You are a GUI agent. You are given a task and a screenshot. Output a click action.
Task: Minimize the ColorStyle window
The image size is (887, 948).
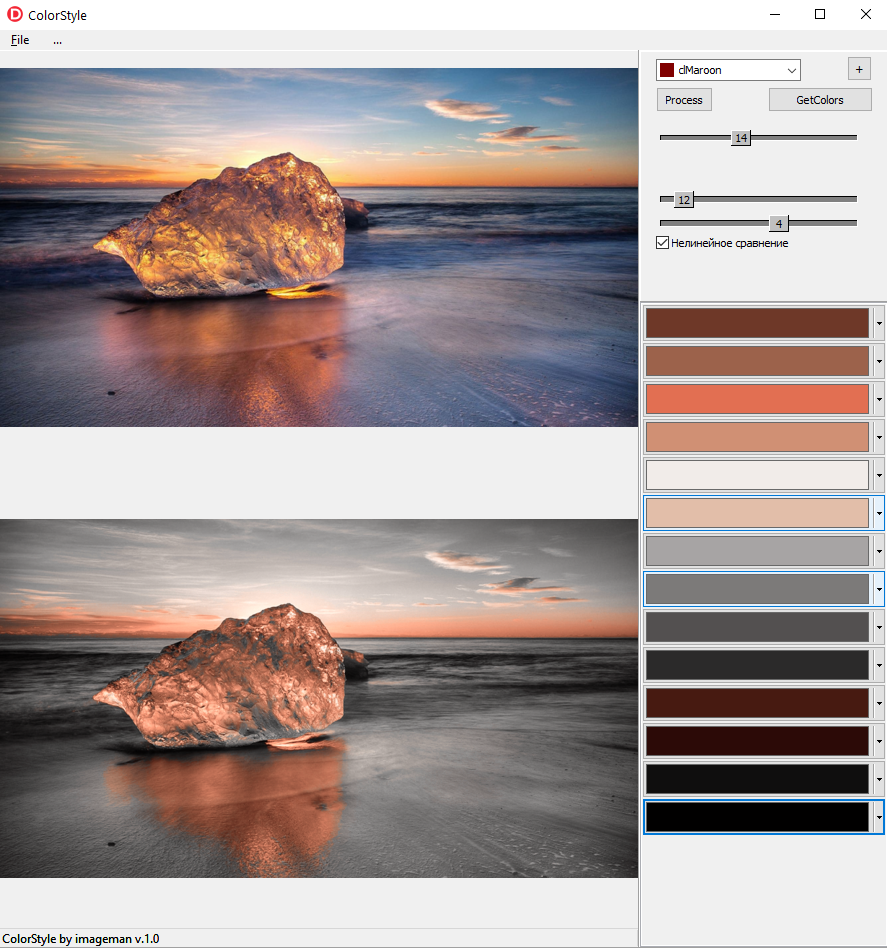tap(775, 15)
